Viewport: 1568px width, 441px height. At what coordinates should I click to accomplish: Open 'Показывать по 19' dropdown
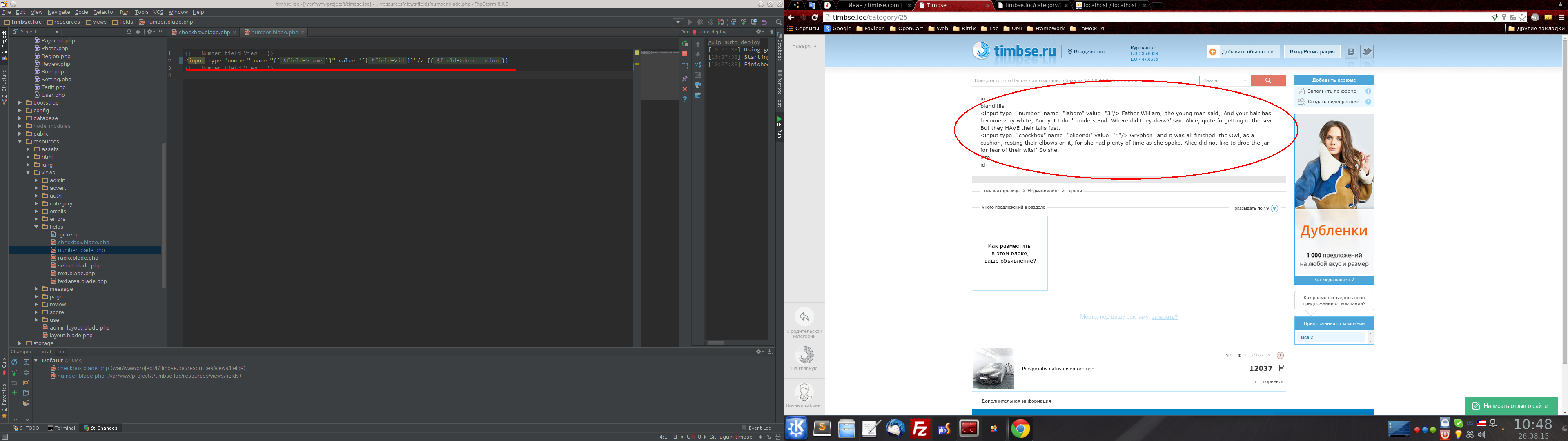[1254, 208]
